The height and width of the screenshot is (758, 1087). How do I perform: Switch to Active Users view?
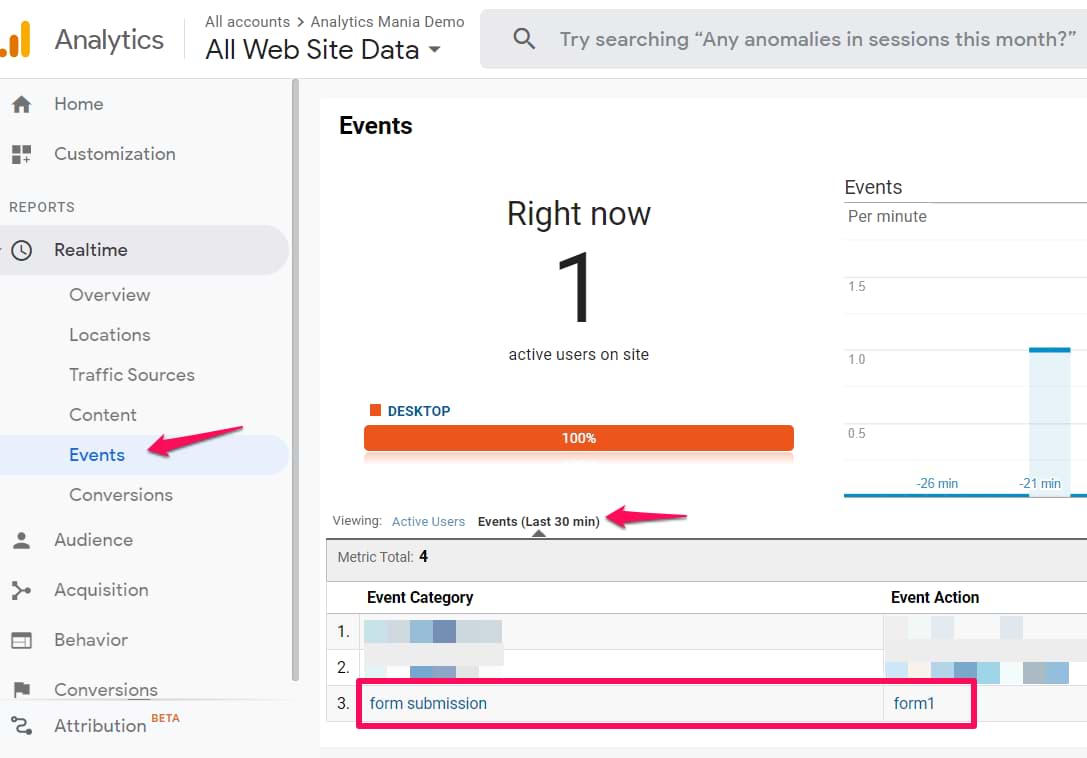tap(428, 521)
